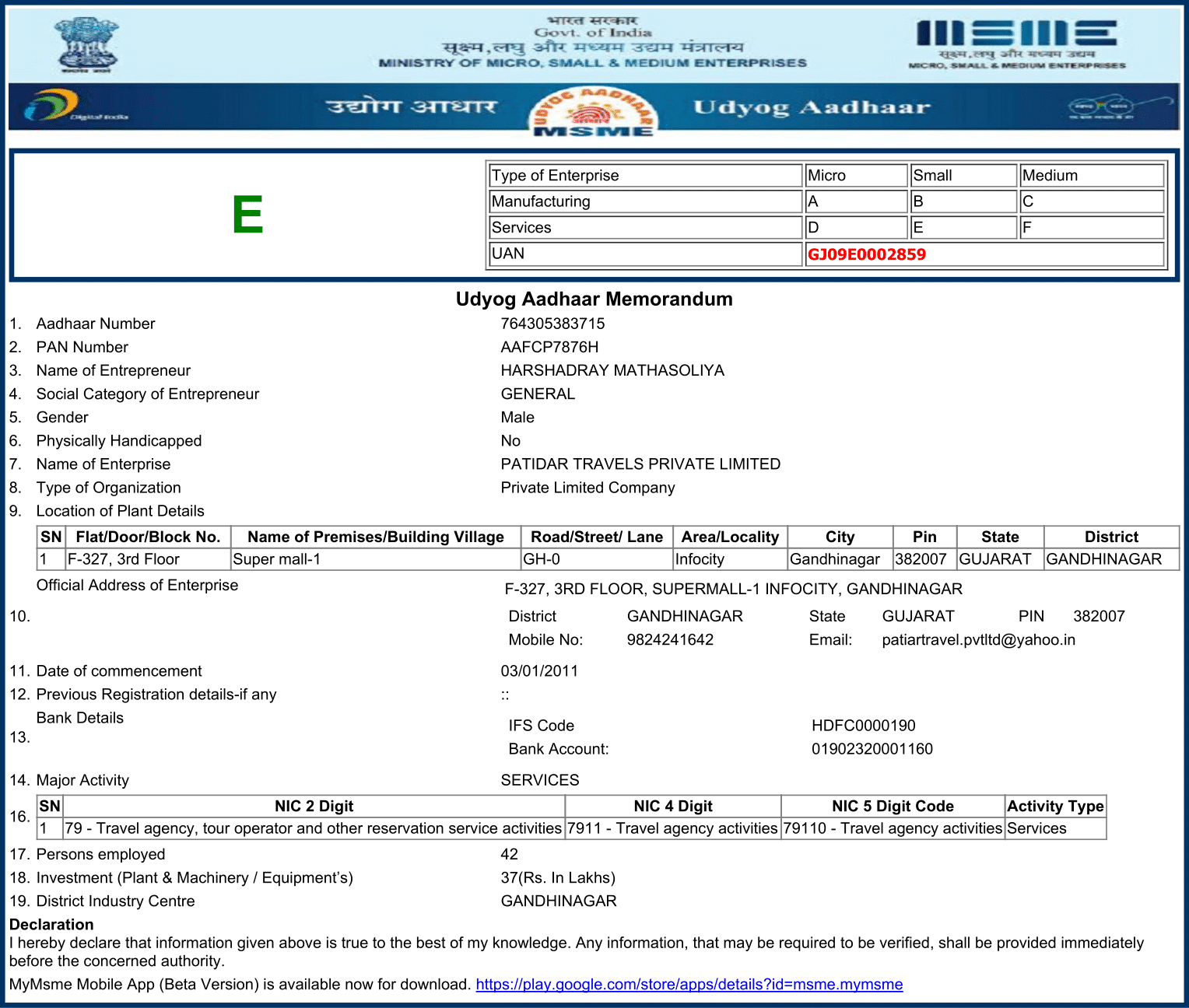Click the Super mall-1 premises cell
This screenshot has width=1189, height=1008.
tap(376, 559)
